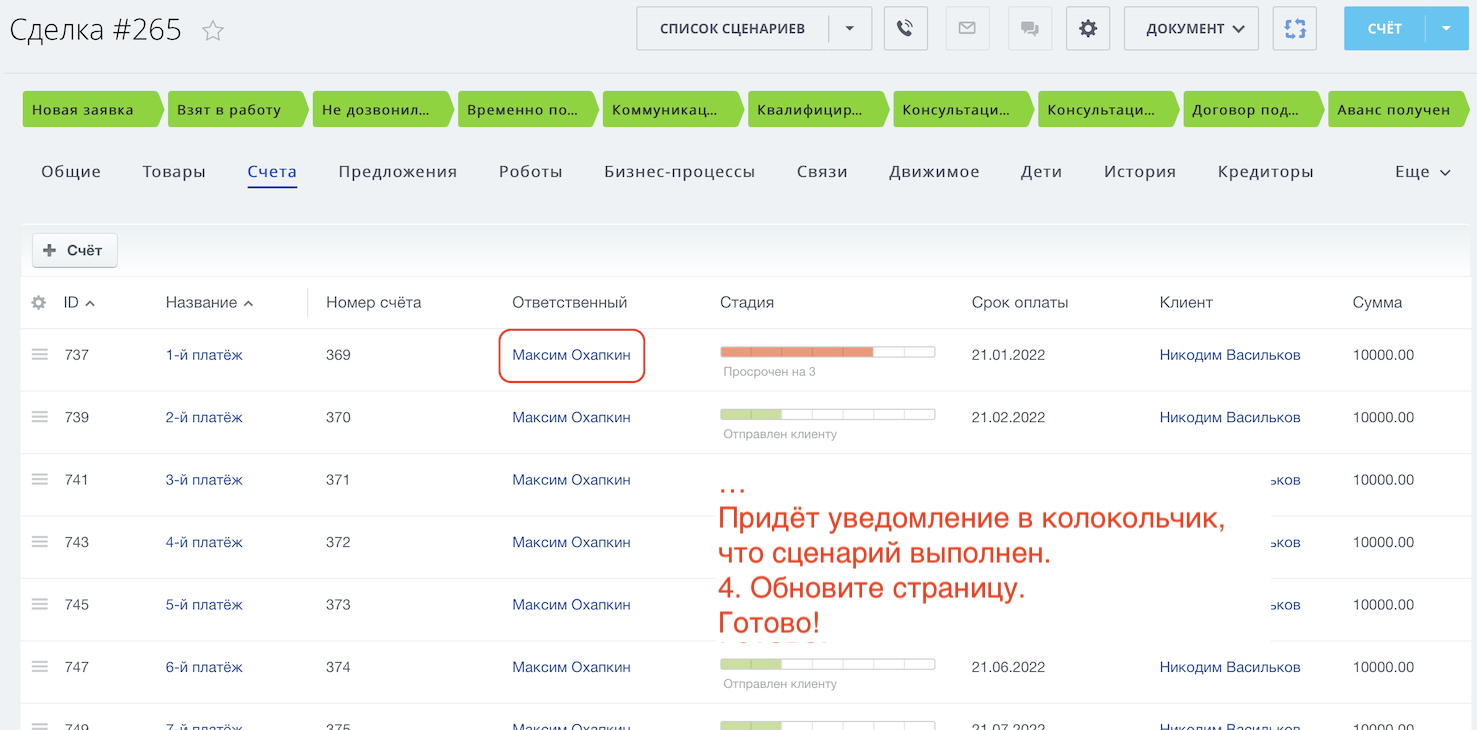Click the add Счёт button
The height and width of the screenshot is (730, 1477).
click(x=75, y=251)
